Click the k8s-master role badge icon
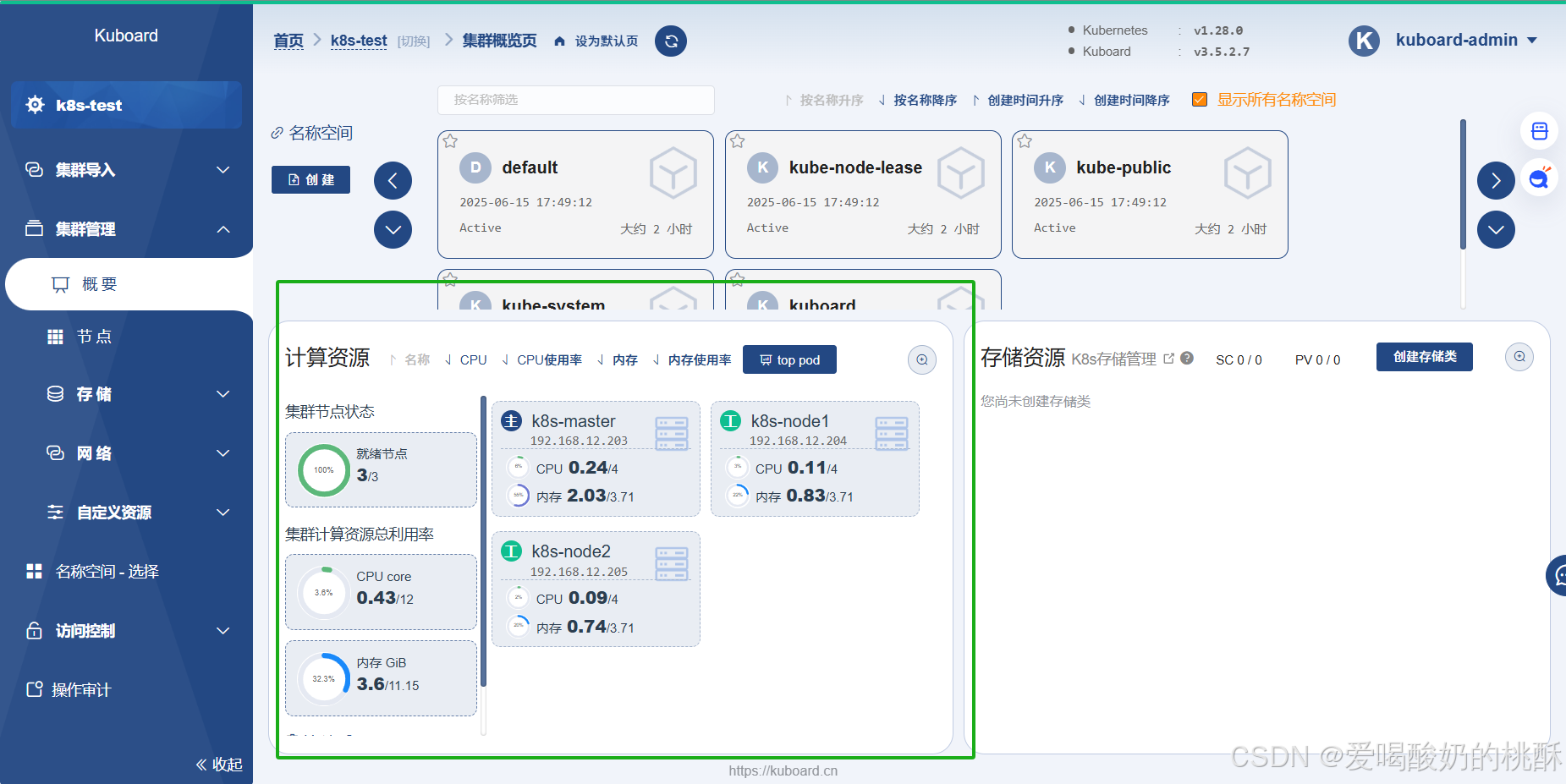 click(511, 420)
